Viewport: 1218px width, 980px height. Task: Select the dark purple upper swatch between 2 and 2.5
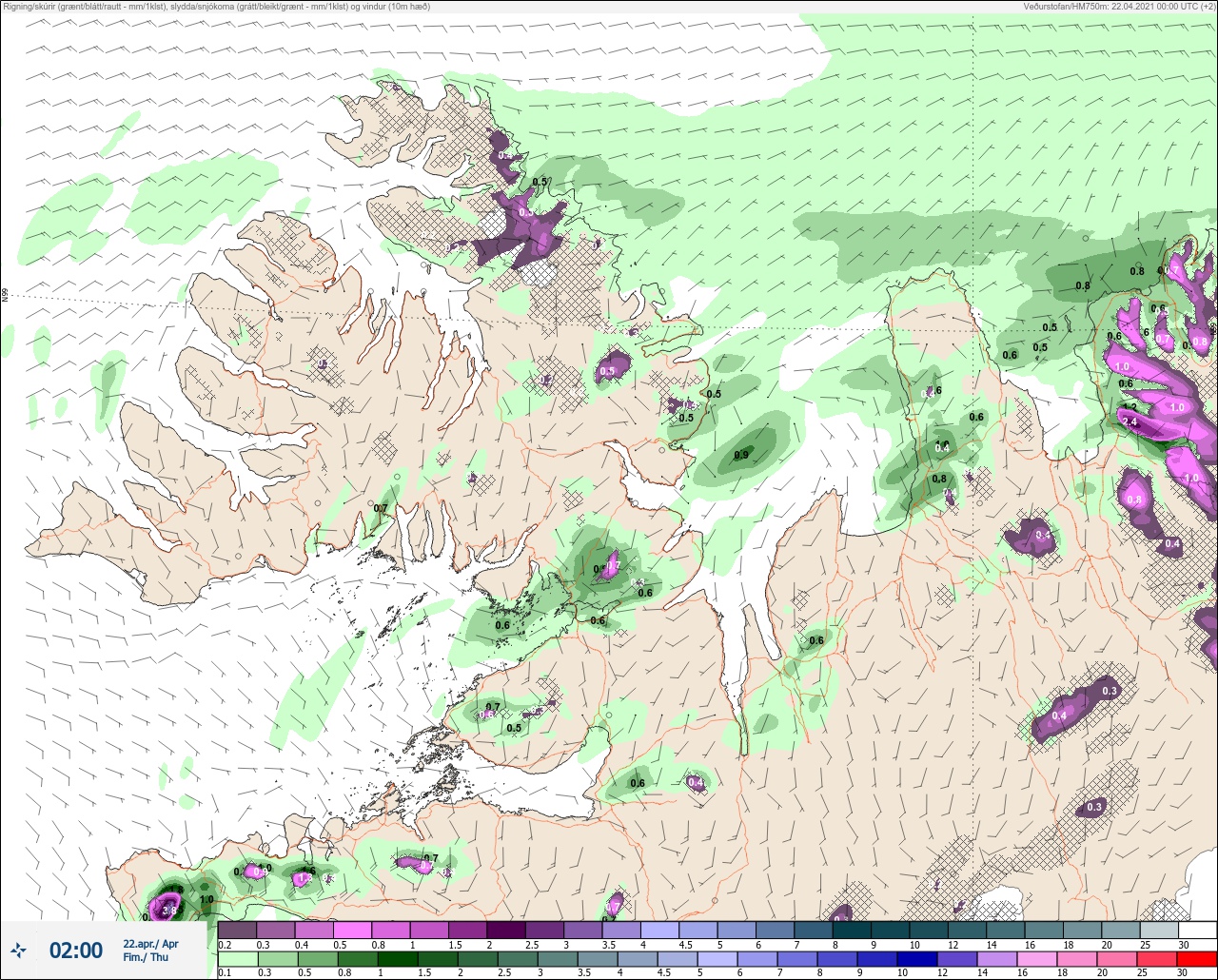coord(505,930)
